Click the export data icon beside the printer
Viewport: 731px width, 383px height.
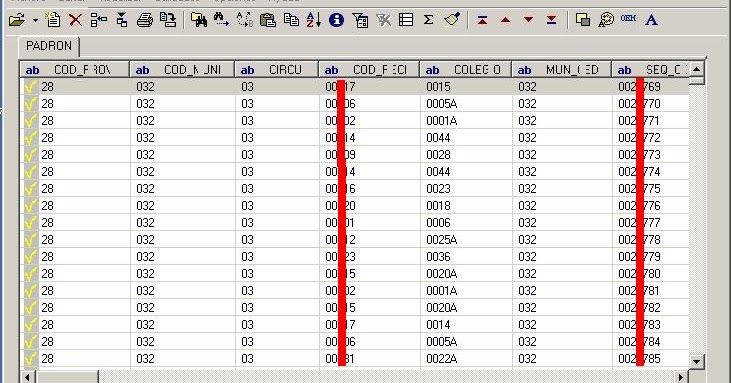(x=168, y=20)
